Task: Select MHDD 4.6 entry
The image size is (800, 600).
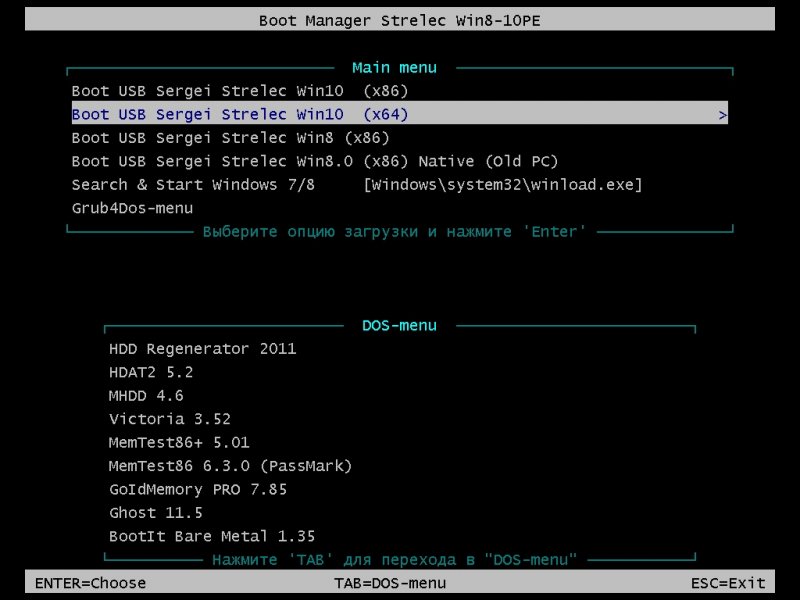Action: coord(146,396)
